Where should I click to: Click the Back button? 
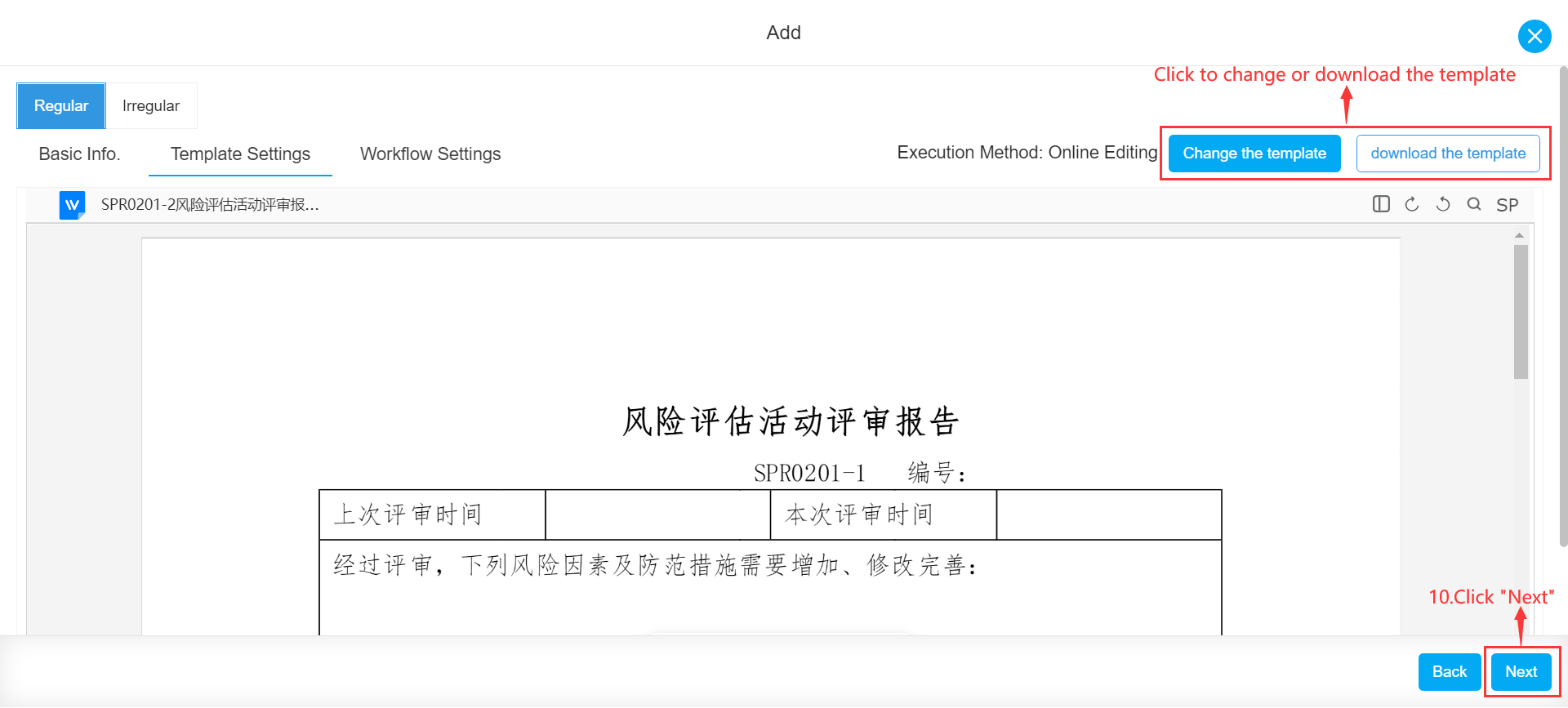point(1450,671)
